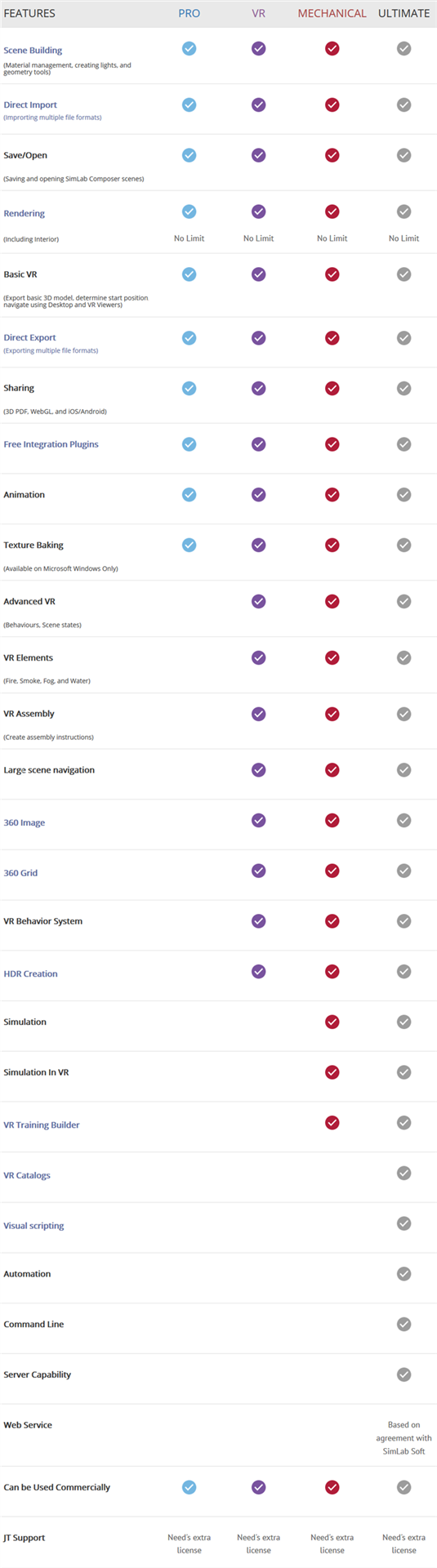The image size is (437, 1568).
Task: Click the VR checkmark for 360 Grid
Action: pyautogui.click(x=258, y=871)
